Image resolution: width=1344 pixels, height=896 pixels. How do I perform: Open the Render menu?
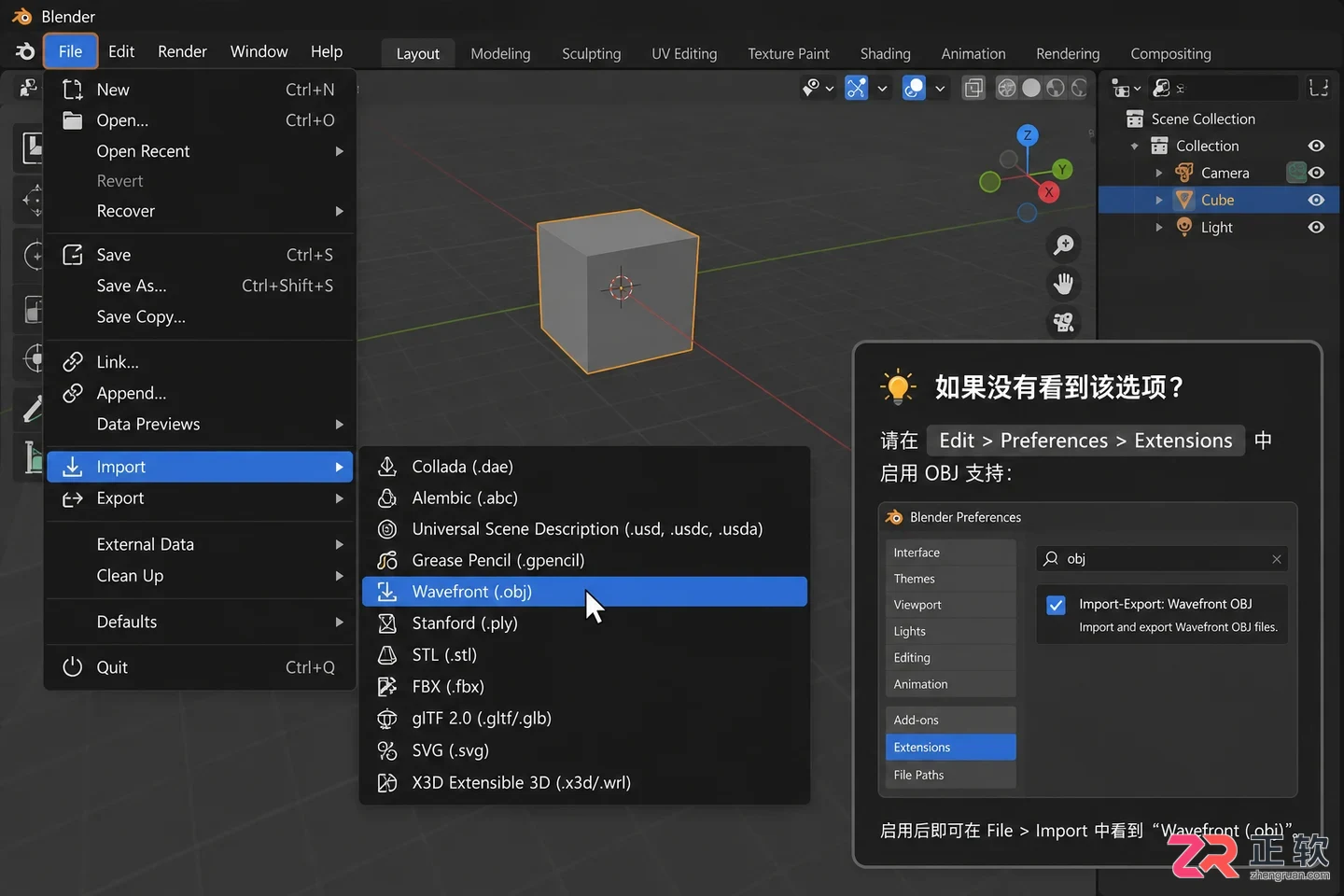click(x=182, y=51)
